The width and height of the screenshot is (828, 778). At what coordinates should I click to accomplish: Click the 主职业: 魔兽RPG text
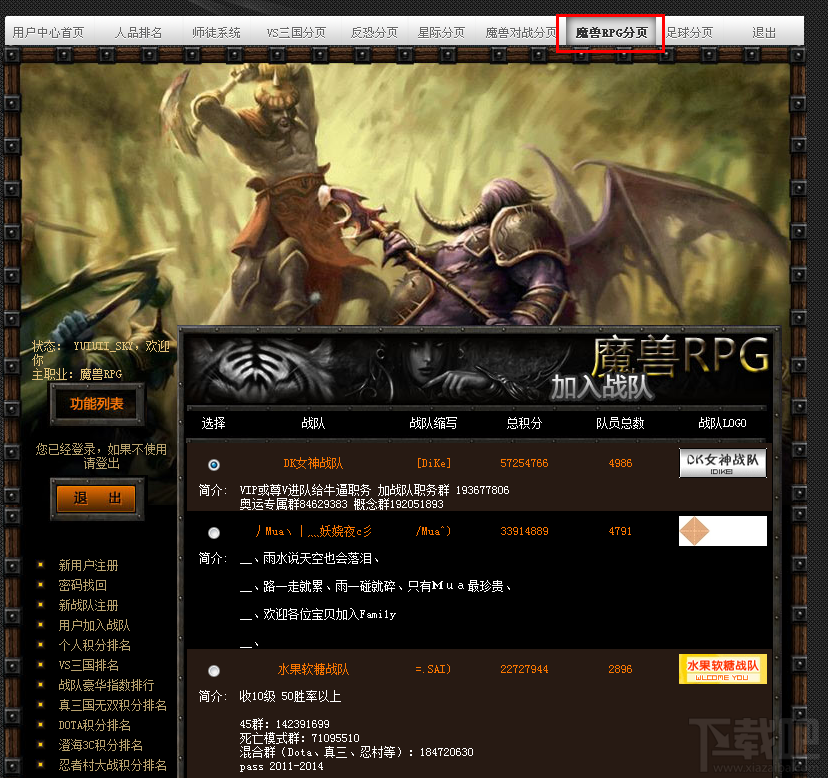tap(77, 374)
